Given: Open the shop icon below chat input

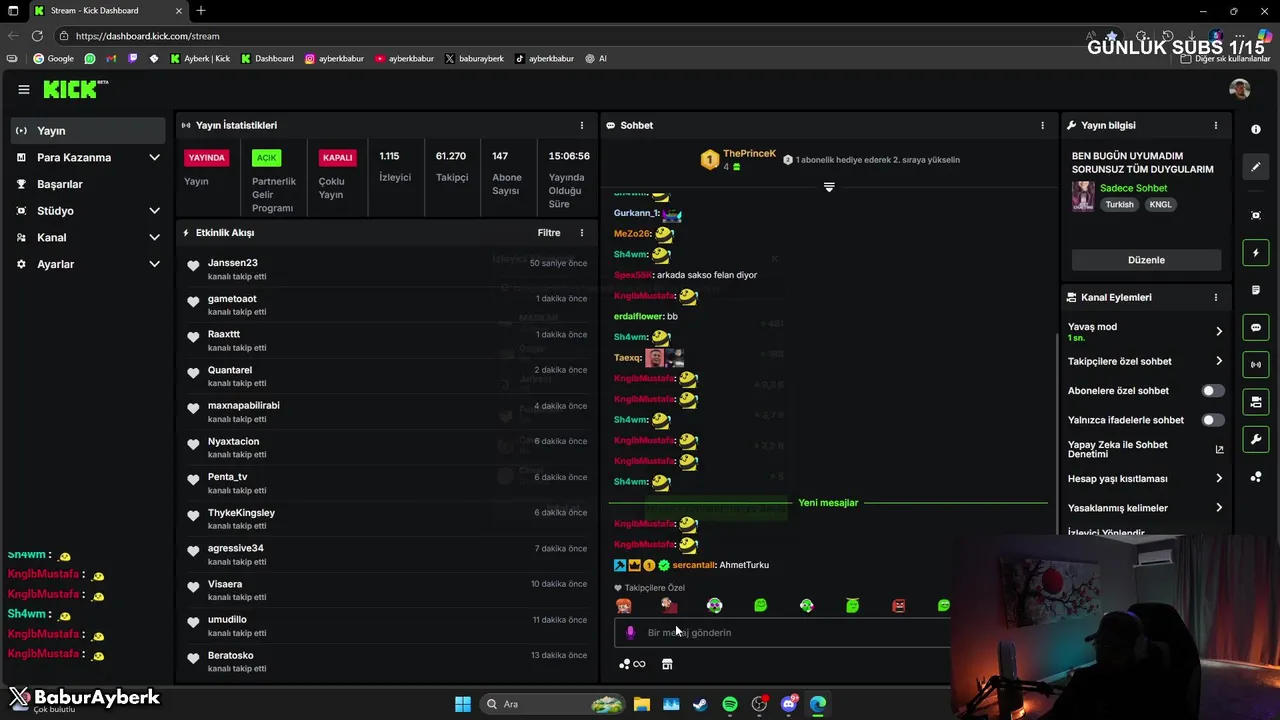Looking at the screenshot, I should (667, 664).
